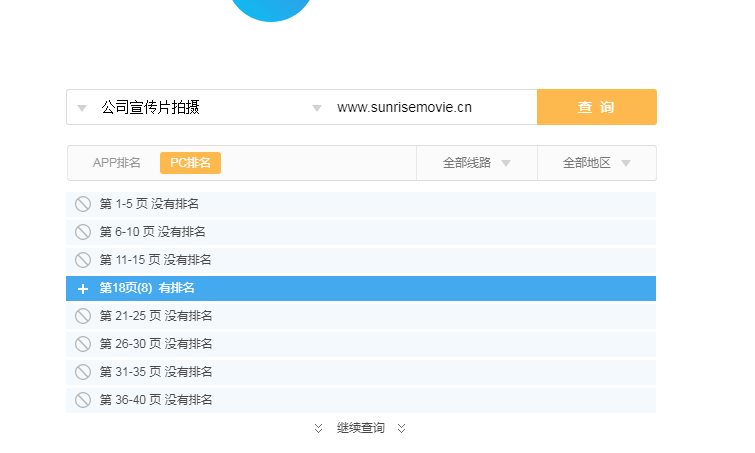Click the no-rank icon beside 第 31-35 页

(83, 372)
